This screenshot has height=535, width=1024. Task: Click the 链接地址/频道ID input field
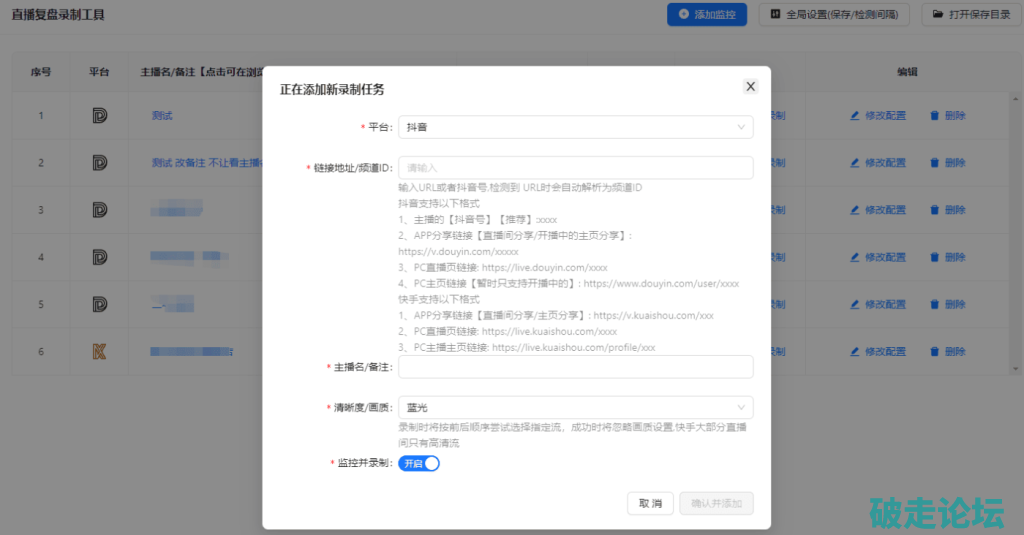coord(574,168)
